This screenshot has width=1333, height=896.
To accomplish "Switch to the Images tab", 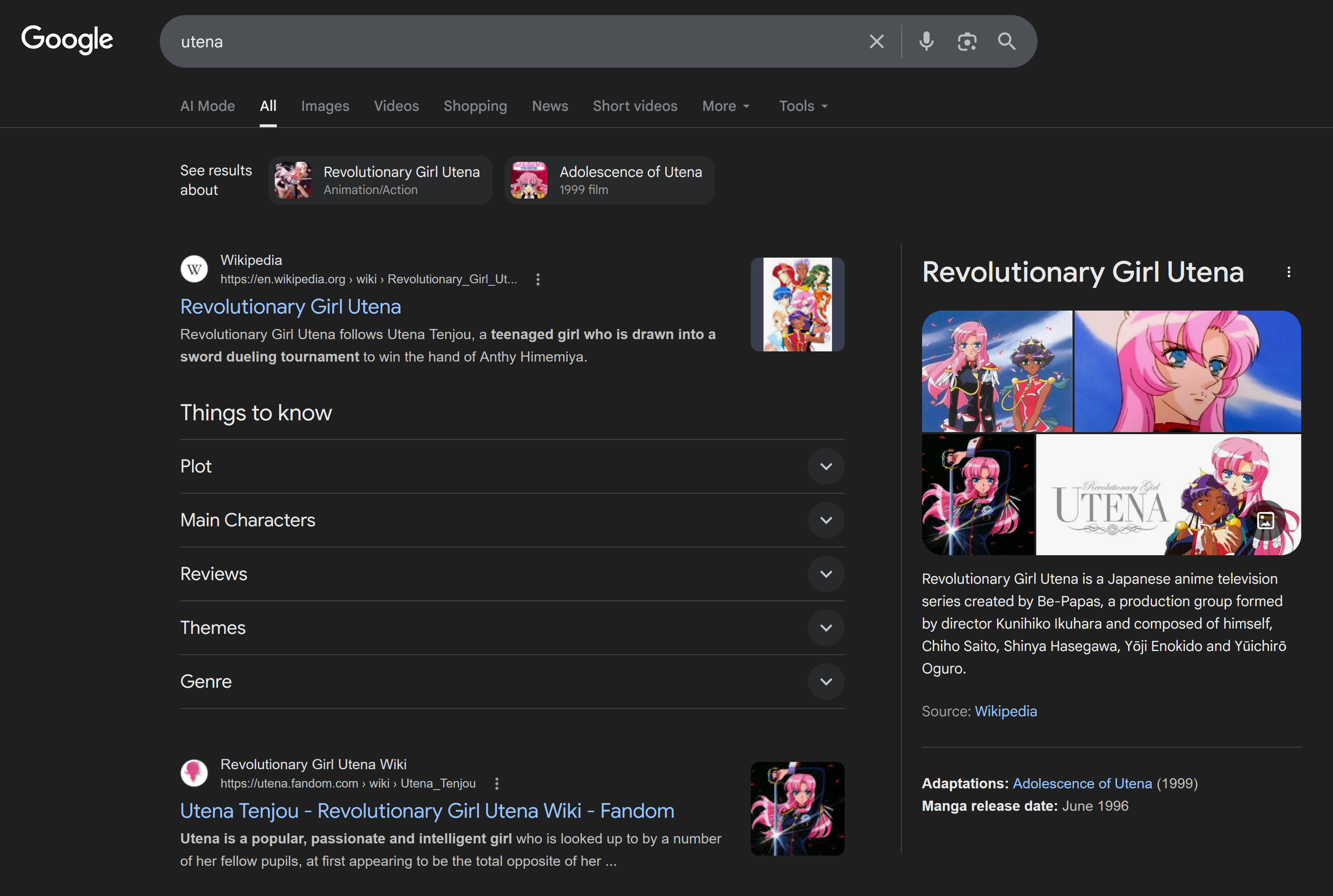I will point(324,106).
